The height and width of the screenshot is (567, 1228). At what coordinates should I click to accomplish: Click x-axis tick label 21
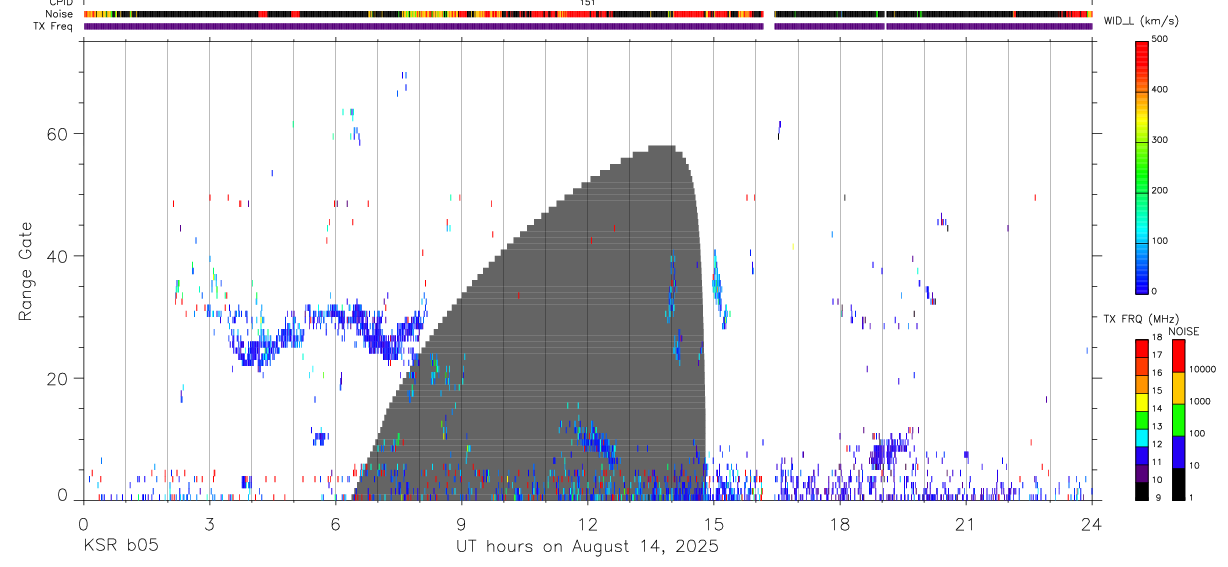pyautogui.click(x=965, y=523)
